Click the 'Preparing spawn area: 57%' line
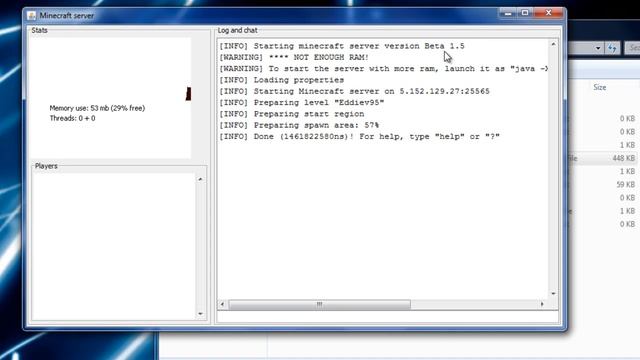Viewport: 640px width, 360px height. pyautogui.click(x=299, y=126)
